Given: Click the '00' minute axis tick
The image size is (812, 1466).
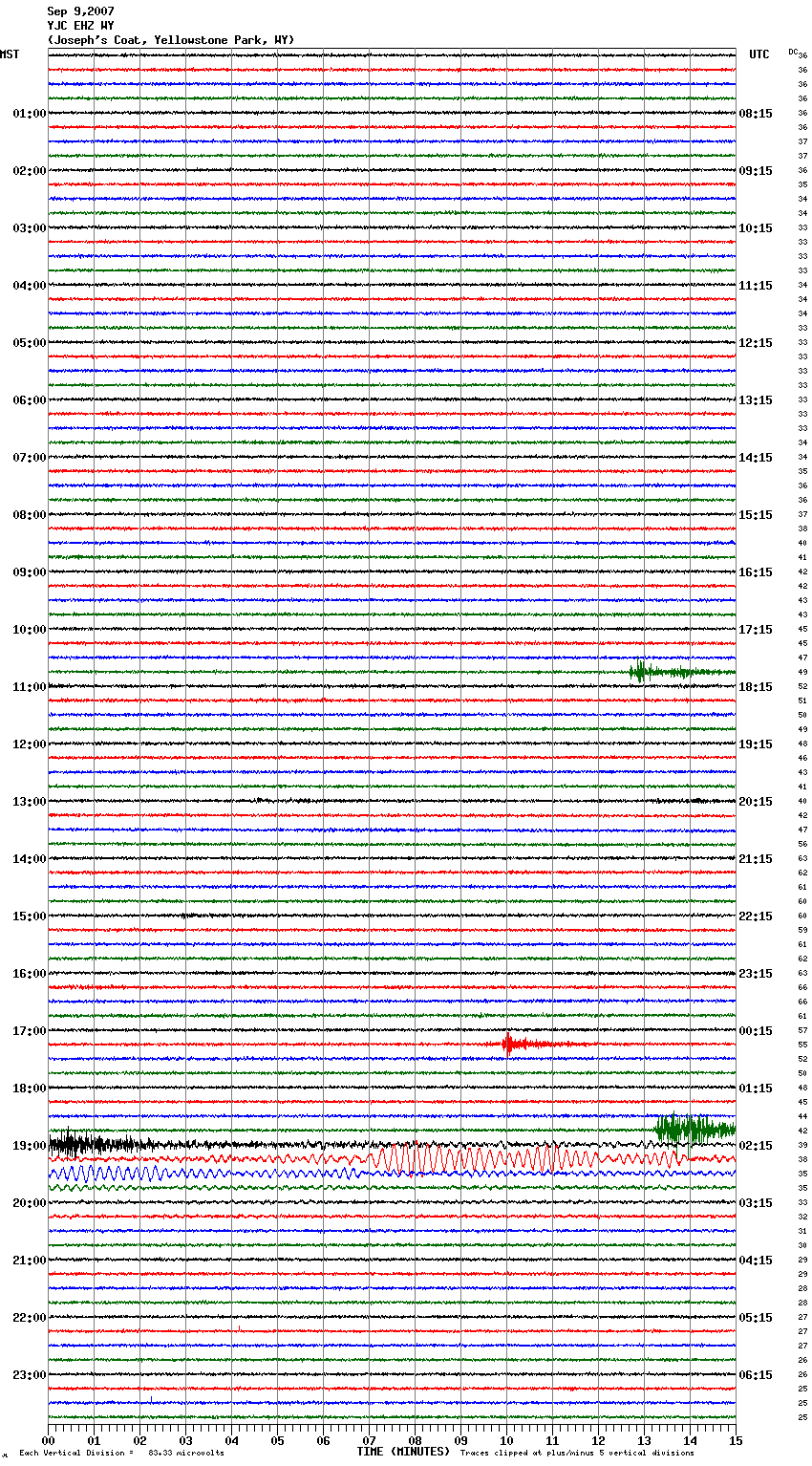Looking at the screenshot, I should (49, 1440).
